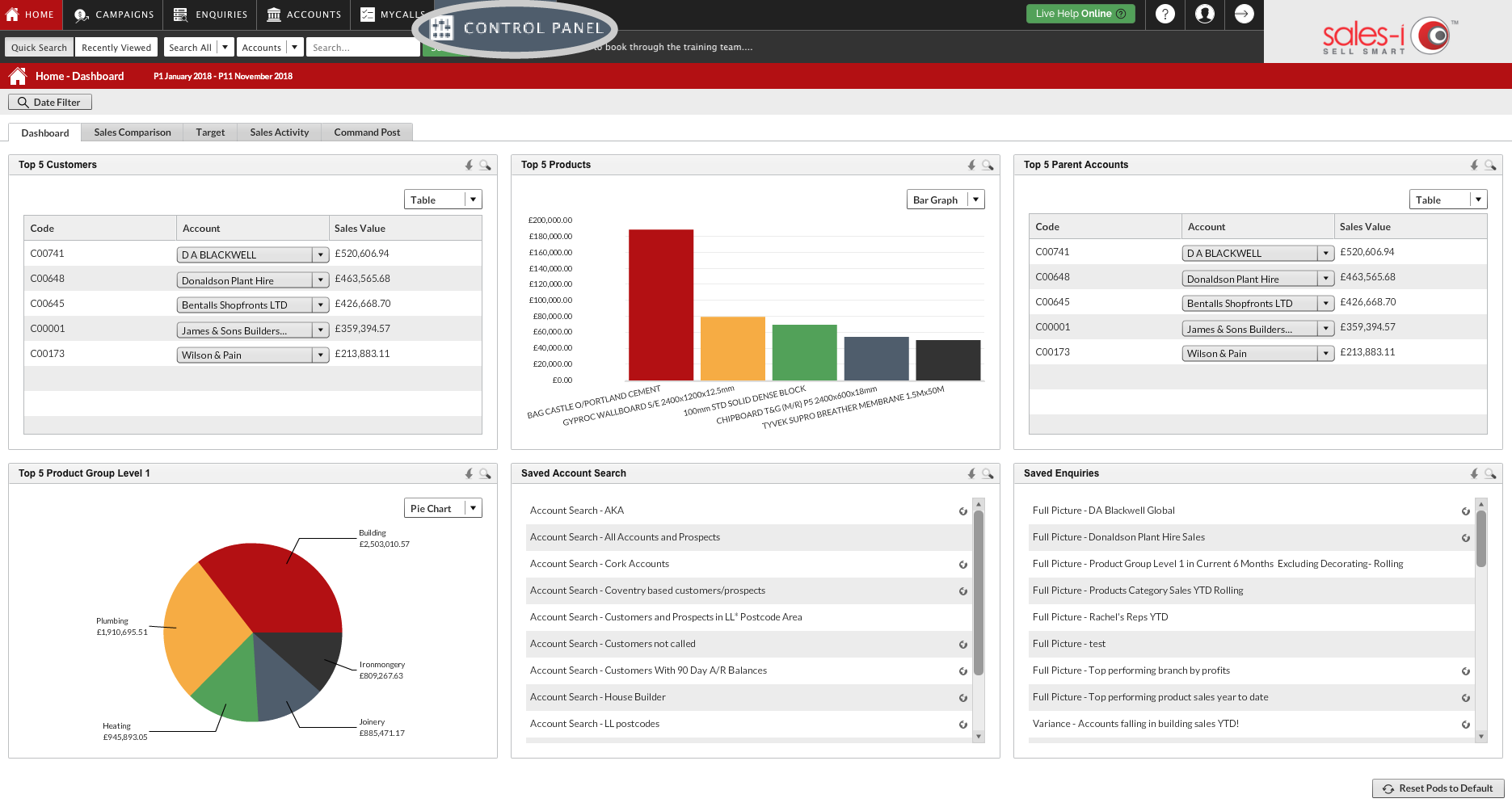
Task: Open the Search All dropdown
Action: [x=199, y=48]
